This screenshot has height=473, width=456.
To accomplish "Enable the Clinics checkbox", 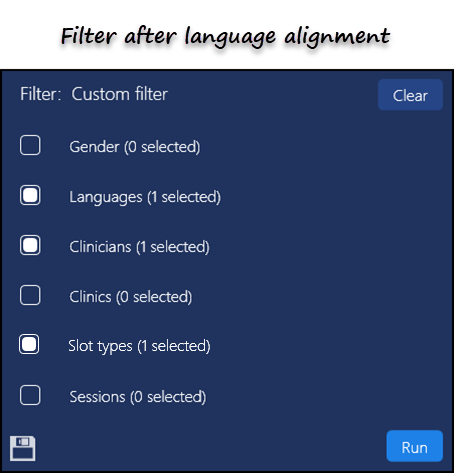I will tap(30, 295).
